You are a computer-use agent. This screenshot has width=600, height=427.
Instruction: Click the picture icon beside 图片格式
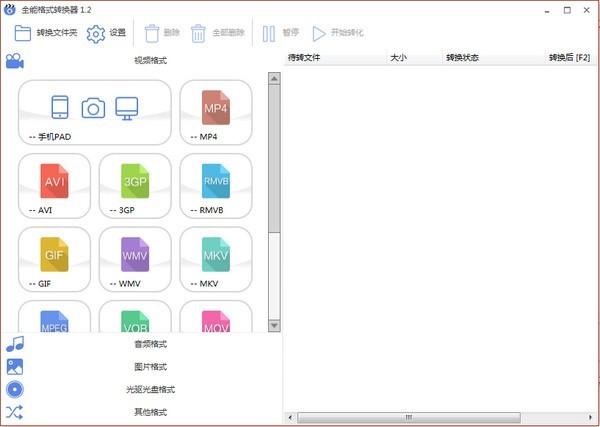[x=15, y=367]
